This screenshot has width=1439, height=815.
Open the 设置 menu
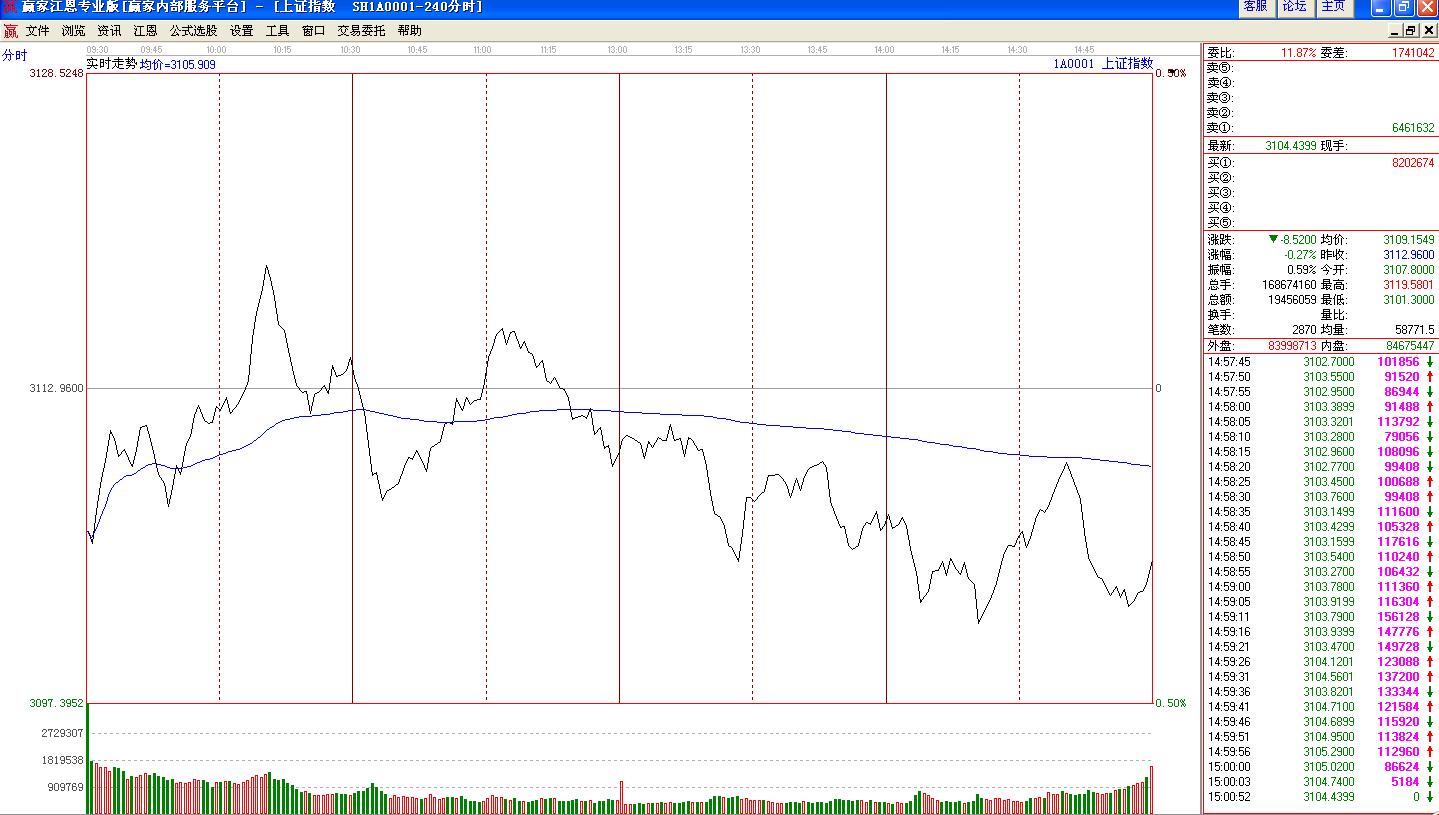click(x=241, y=31)
